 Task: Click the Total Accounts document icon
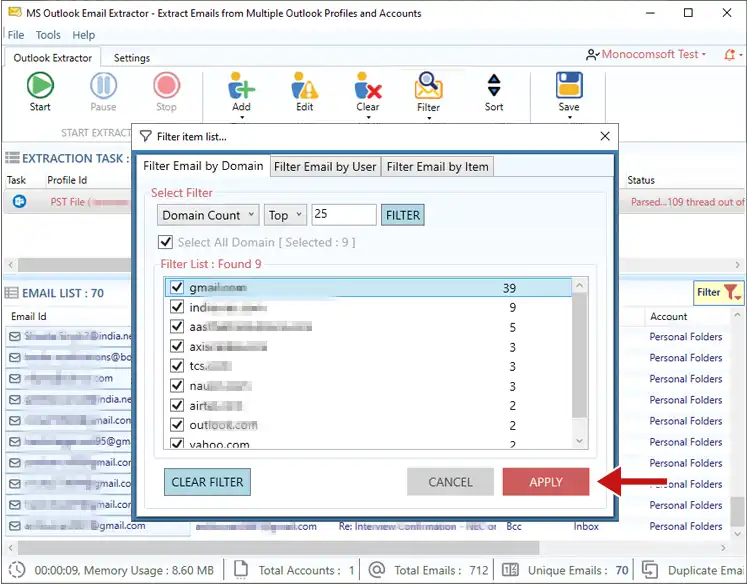point(241,569)
